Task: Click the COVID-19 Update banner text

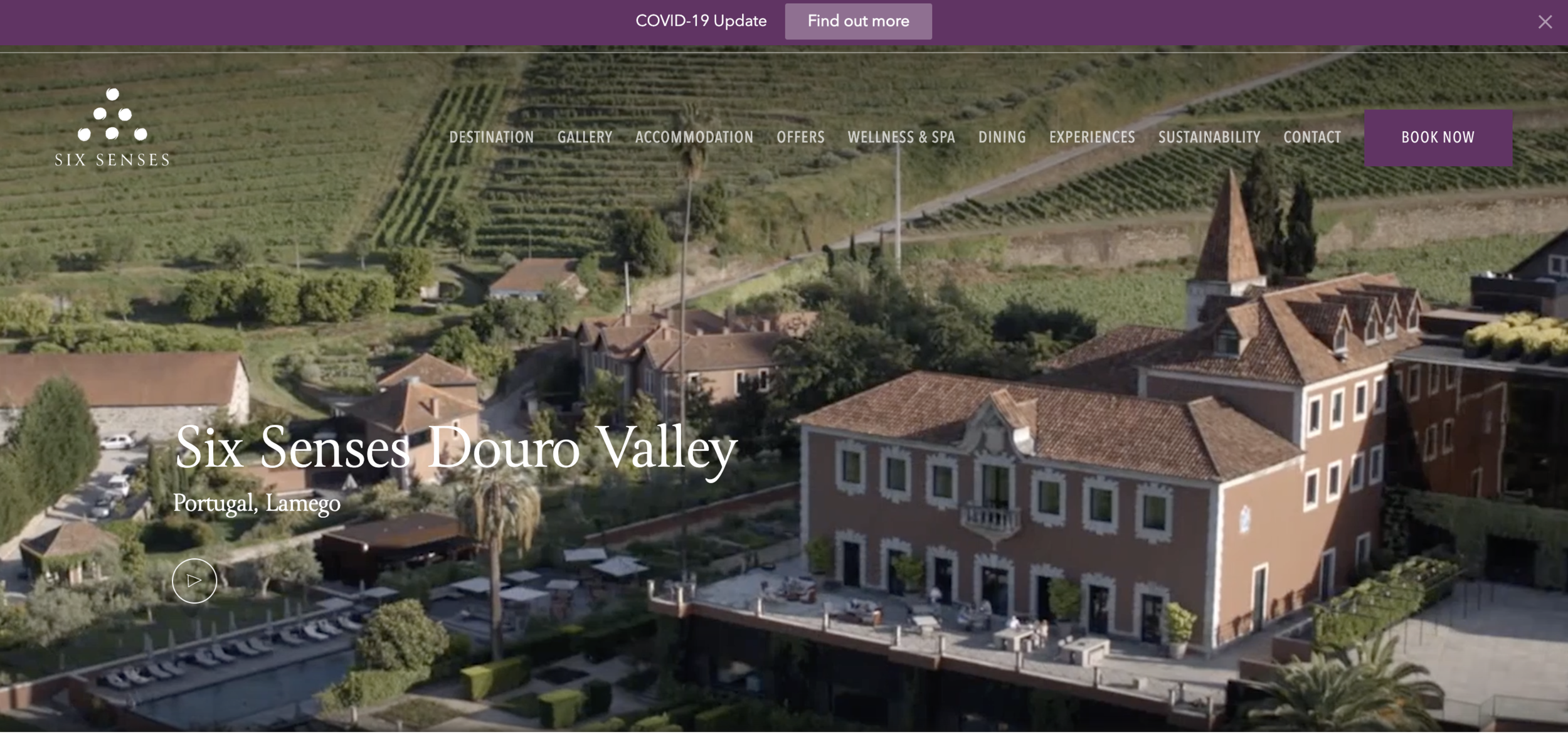Action: (x=701, y=21)
